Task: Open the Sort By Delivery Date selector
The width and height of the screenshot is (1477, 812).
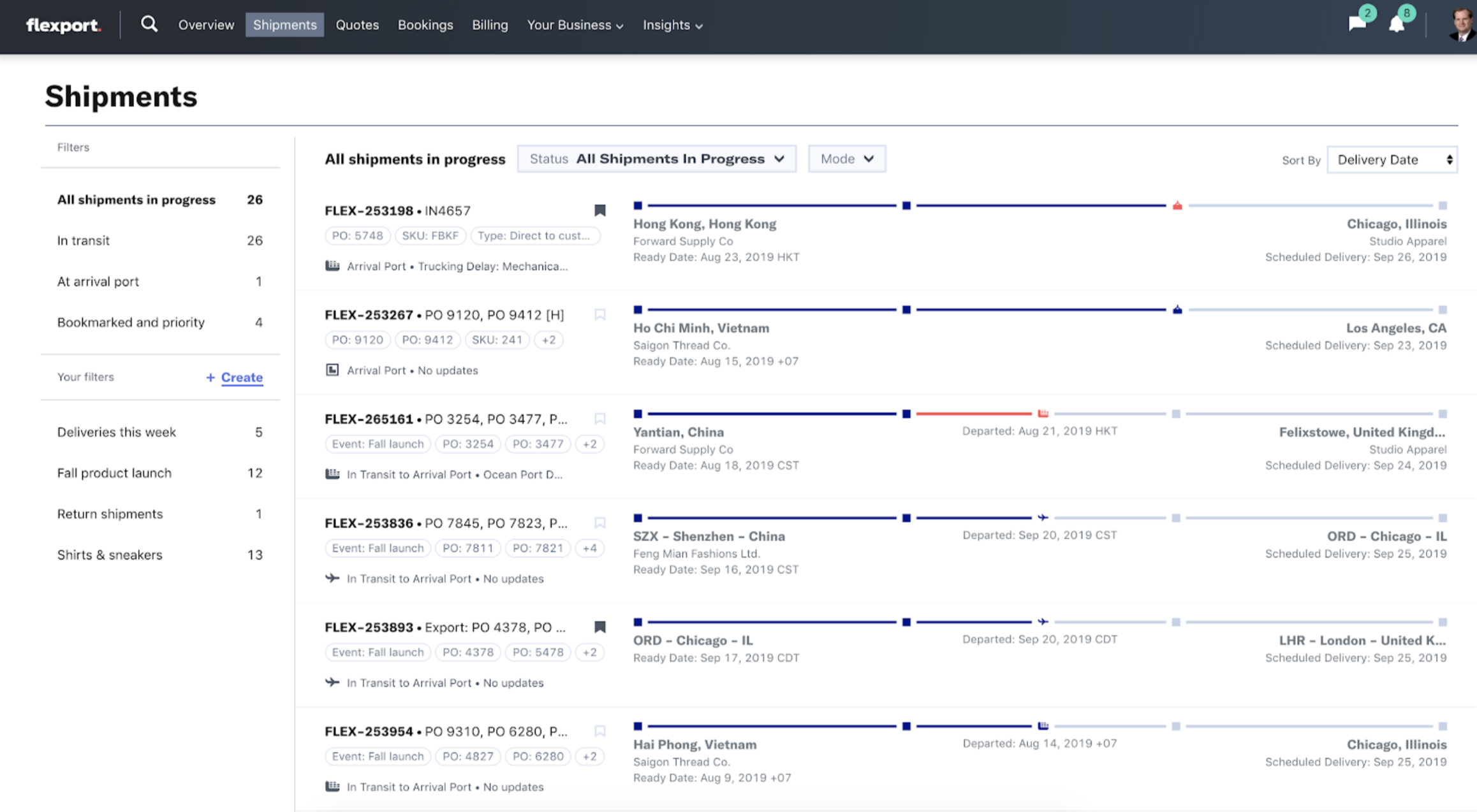Action: pos(1392,160)
